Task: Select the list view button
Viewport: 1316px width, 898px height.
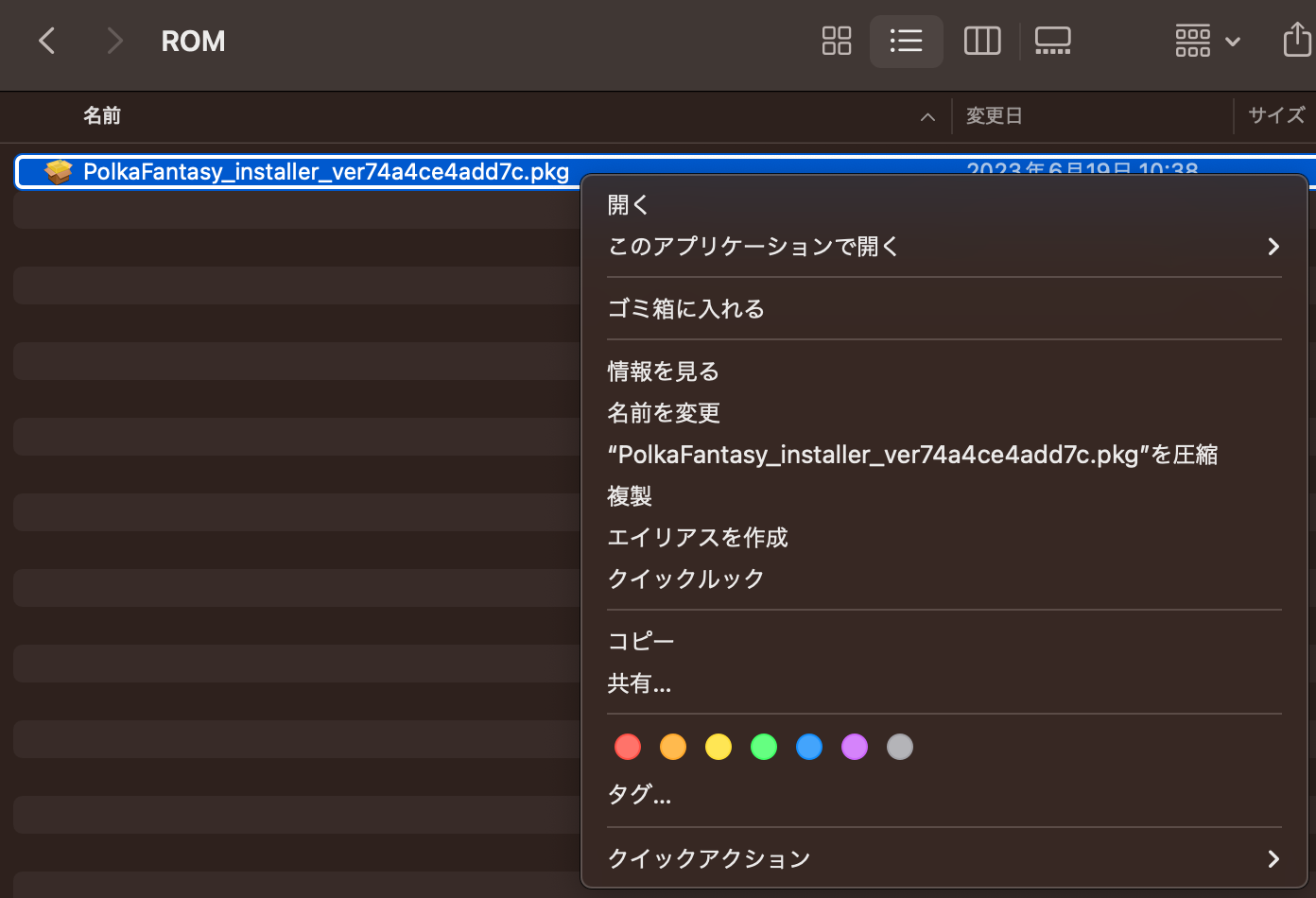Action: (906, 41)
